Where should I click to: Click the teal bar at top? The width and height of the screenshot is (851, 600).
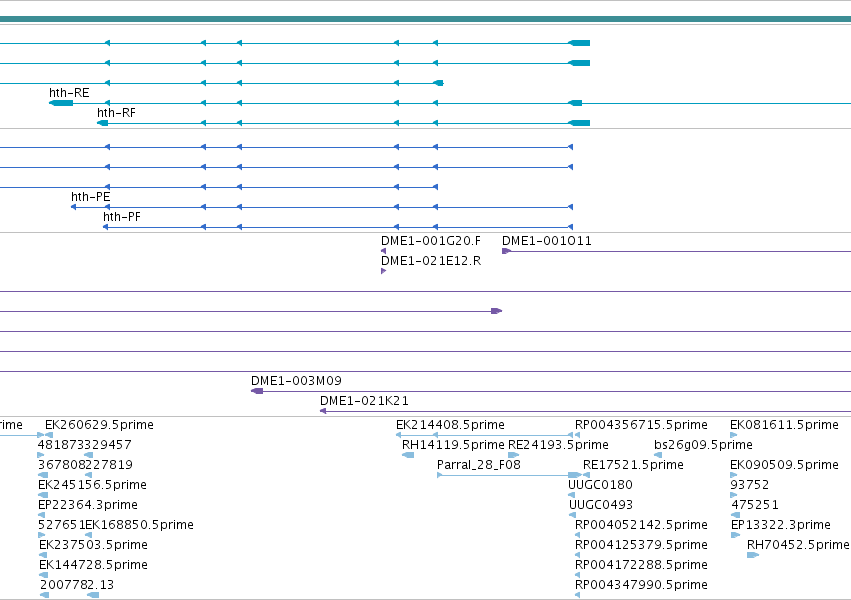426,20
